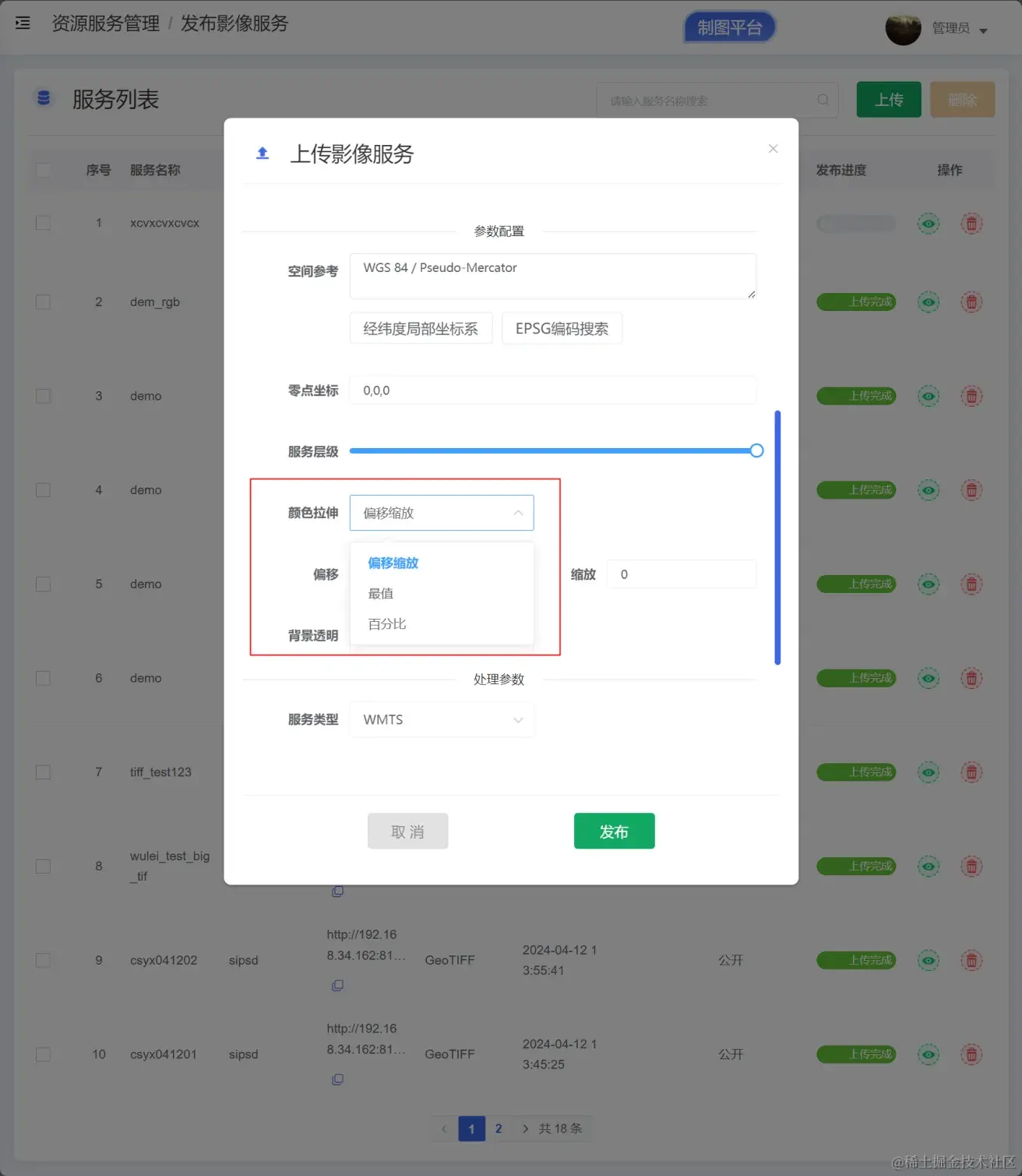Collapse the sidebar with the hamburger icon

click(x=23, y=23)
